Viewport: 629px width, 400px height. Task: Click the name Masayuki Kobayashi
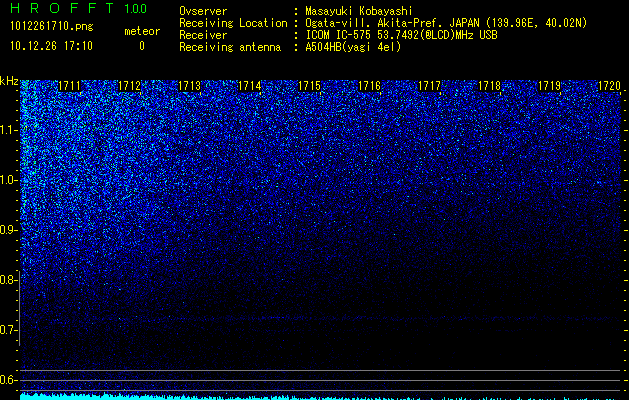tap(359, 11)
